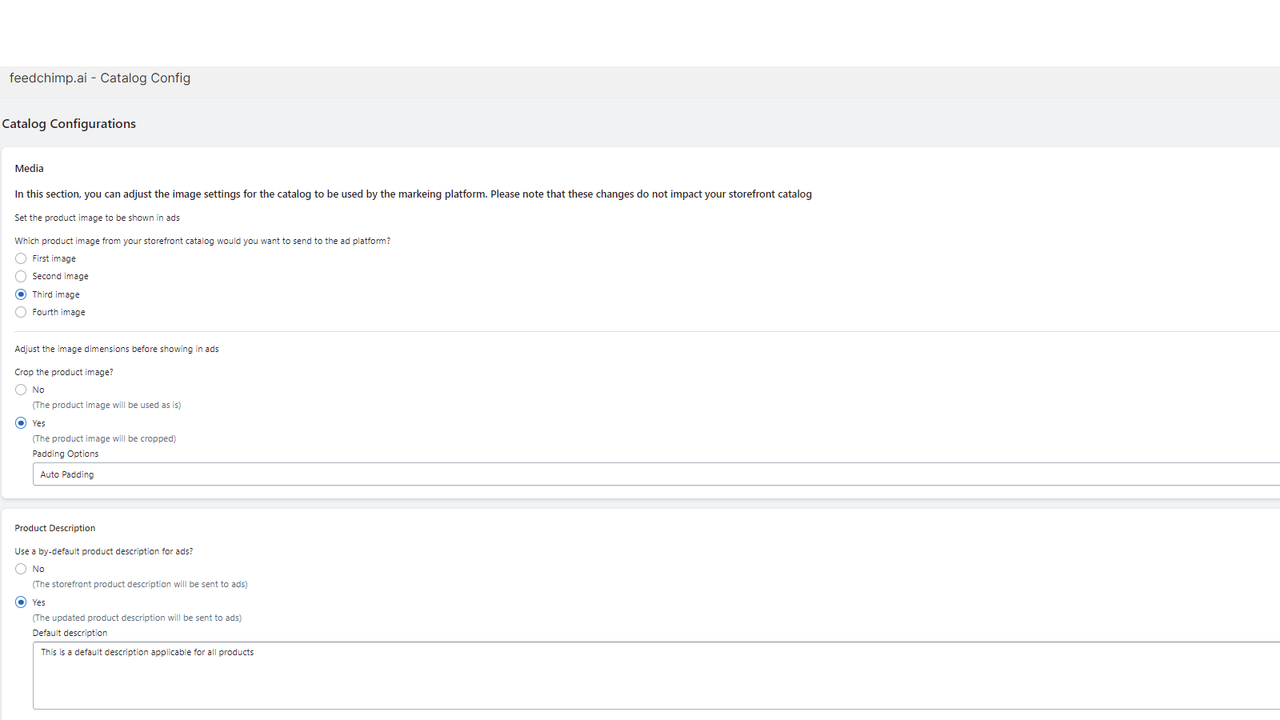Click the Padding Options label
1280x720 pixels.
(65, 454)
